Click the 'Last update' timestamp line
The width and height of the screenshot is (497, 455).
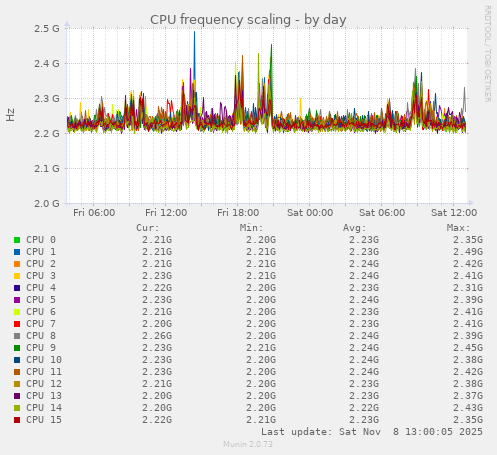pyautogui.click(x=372, y=432)
